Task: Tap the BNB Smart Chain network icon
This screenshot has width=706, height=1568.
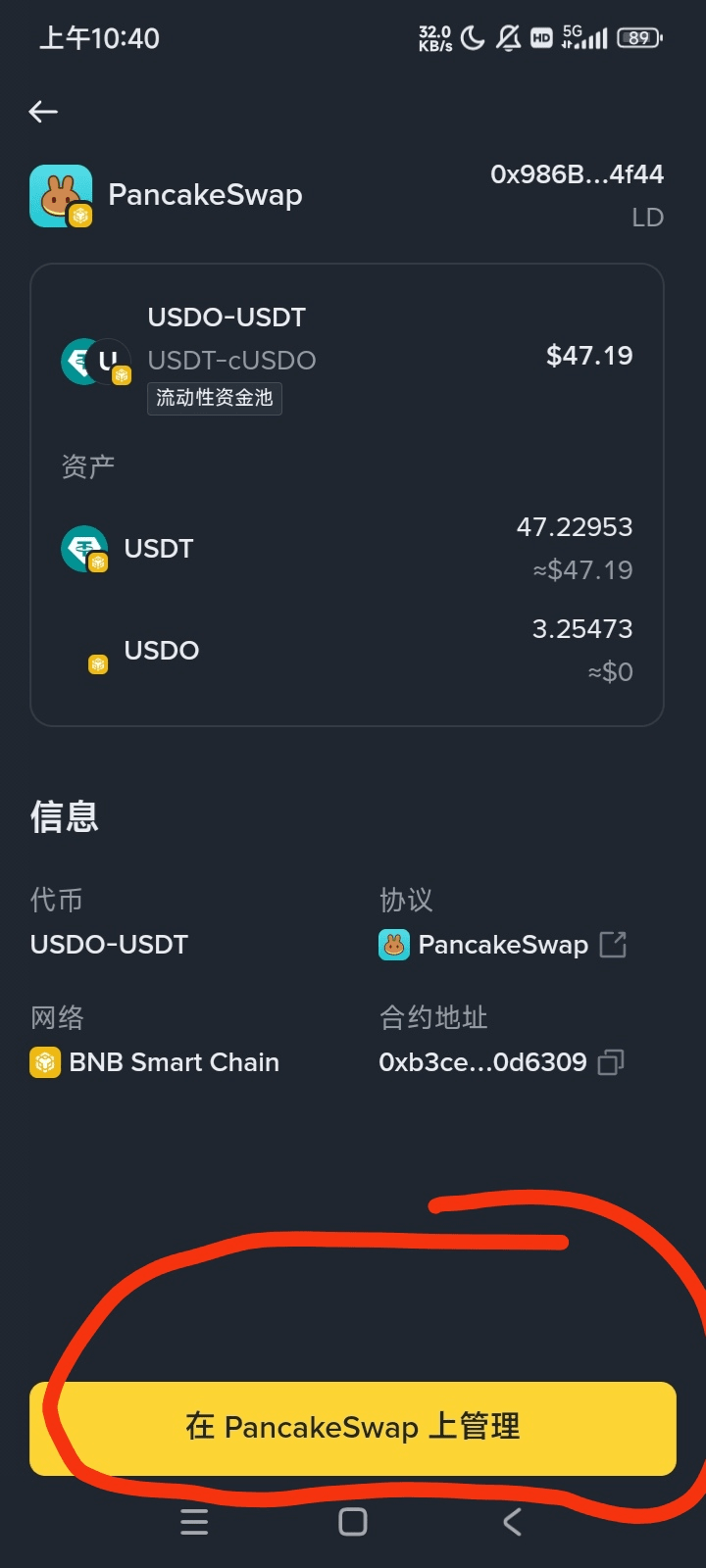Action: pos(45,1062)
